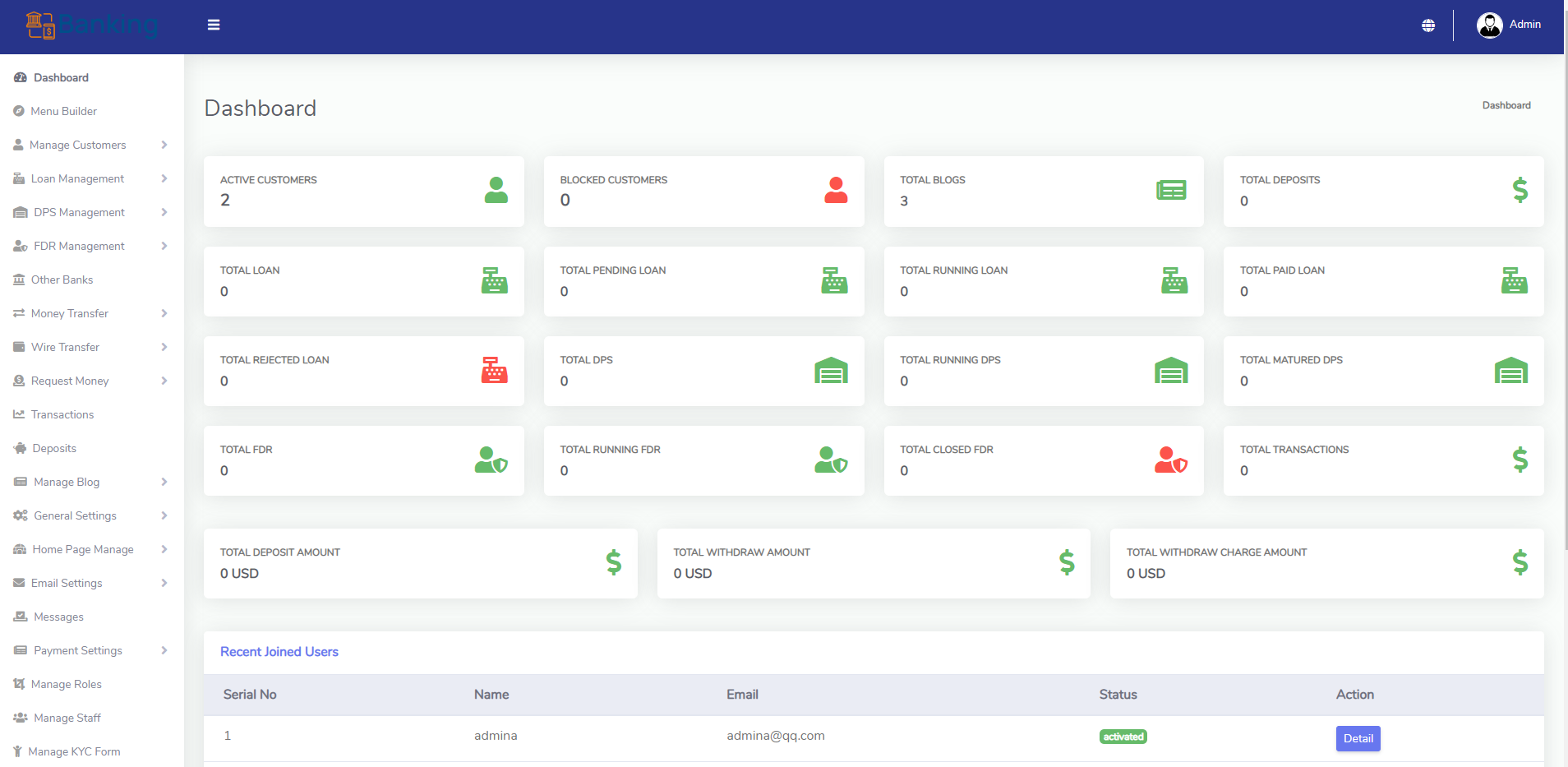Expand the Wire Transfer submenu arrow
Image resolution: width=1568 pixels, height=767 pixels.
click(x=164, y=347)
